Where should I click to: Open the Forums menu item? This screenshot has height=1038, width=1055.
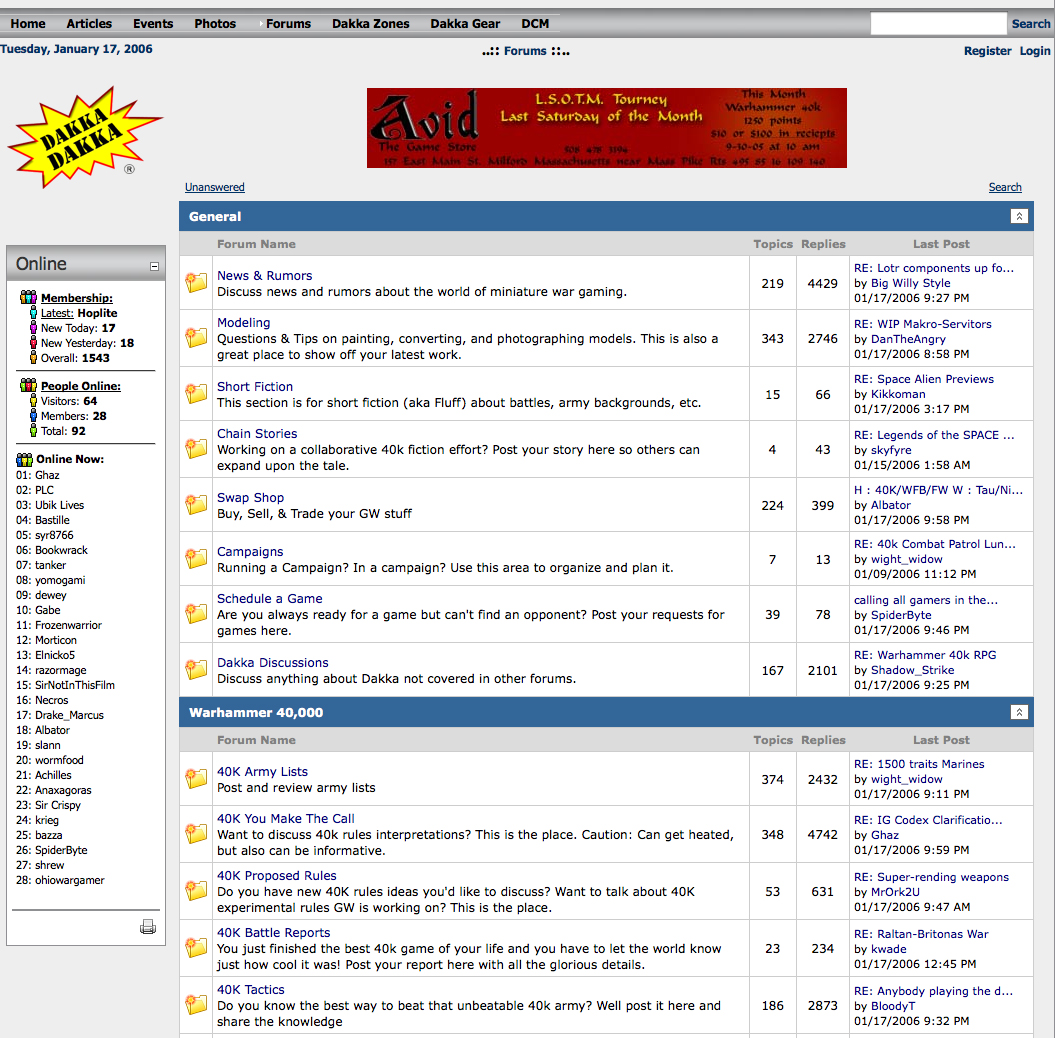[288, 24]
